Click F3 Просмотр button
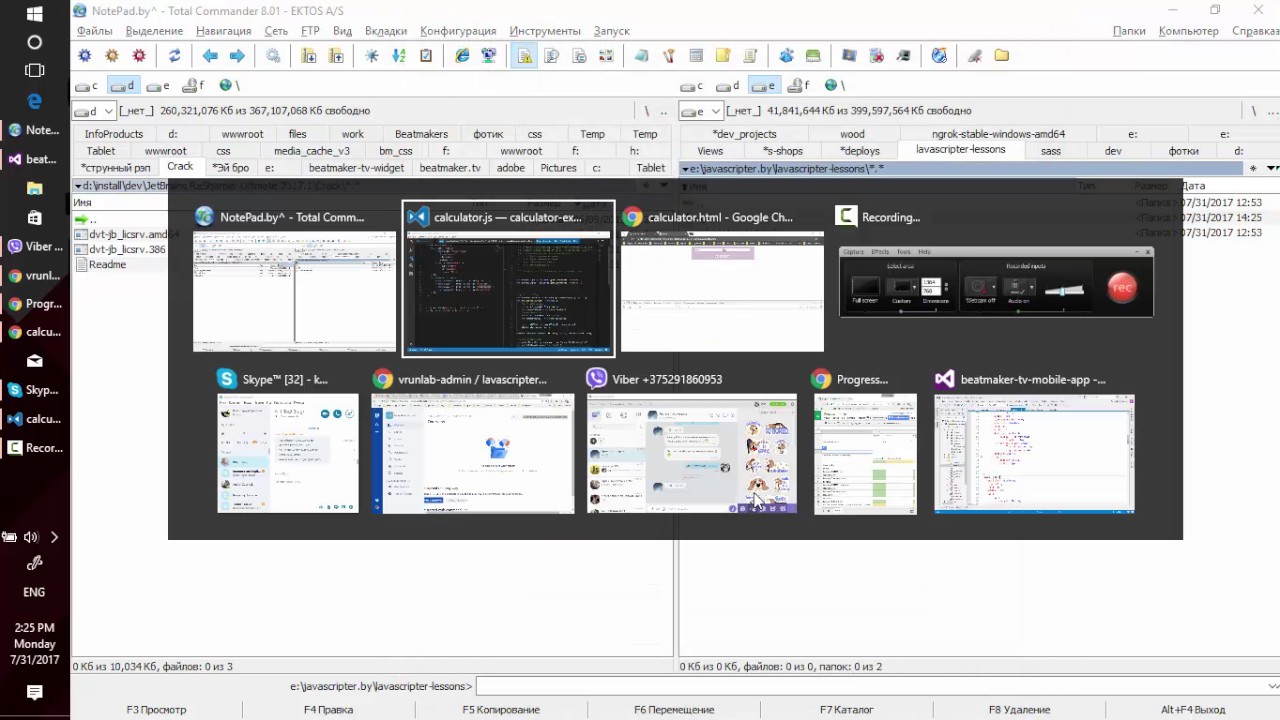Viewport: 1280px width, 720px height. [x=156, y=710]
